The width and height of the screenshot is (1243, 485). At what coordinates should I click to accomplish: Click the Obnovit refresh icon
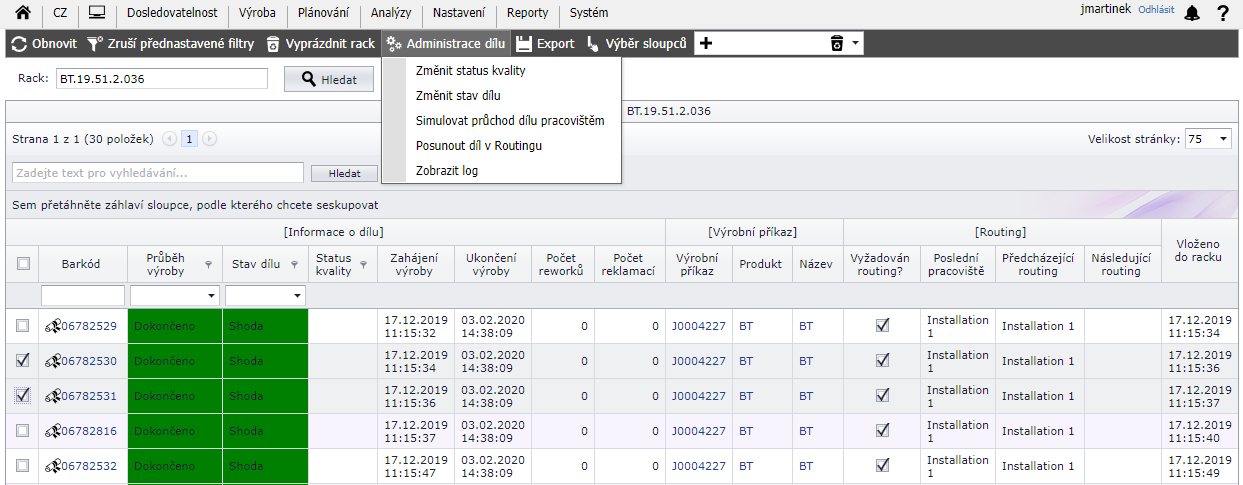point(19,44)
